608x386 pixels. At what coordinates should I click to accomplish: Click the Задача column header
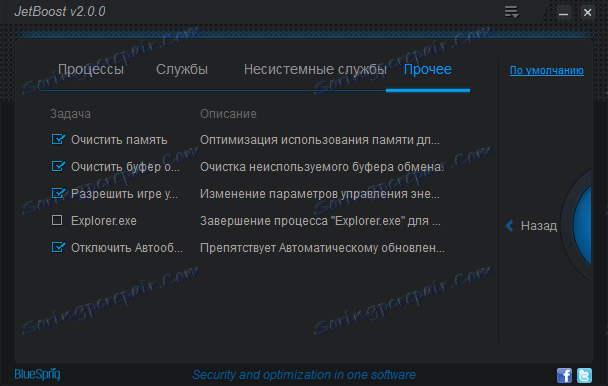click(70, 114)
